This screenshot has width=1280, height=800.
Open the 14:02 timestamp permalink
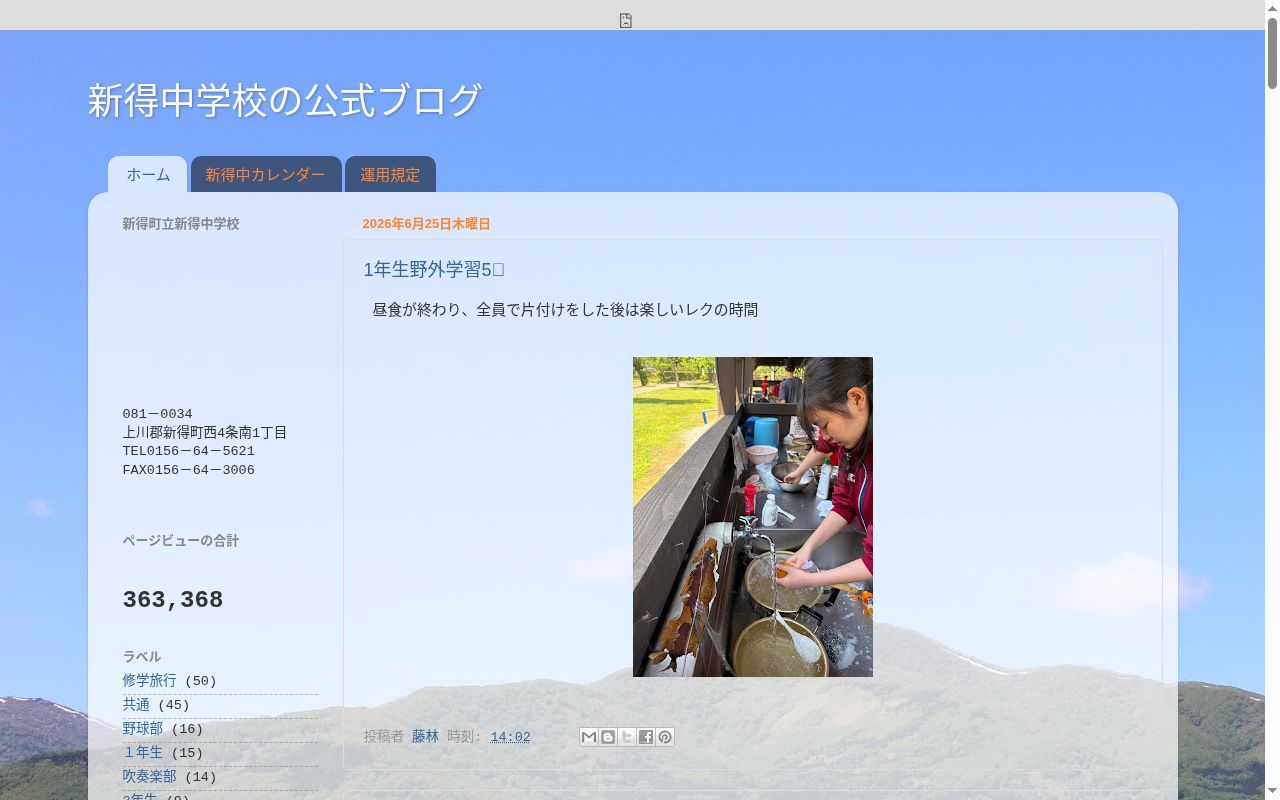510,737
